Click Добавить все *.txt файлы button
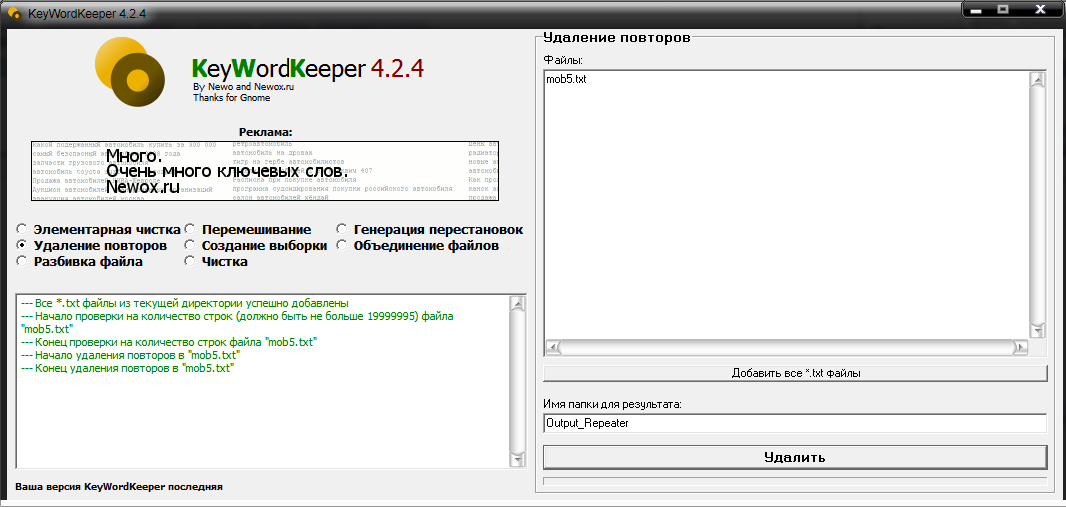Viewport: 1066px width, 507px height. 795,373
